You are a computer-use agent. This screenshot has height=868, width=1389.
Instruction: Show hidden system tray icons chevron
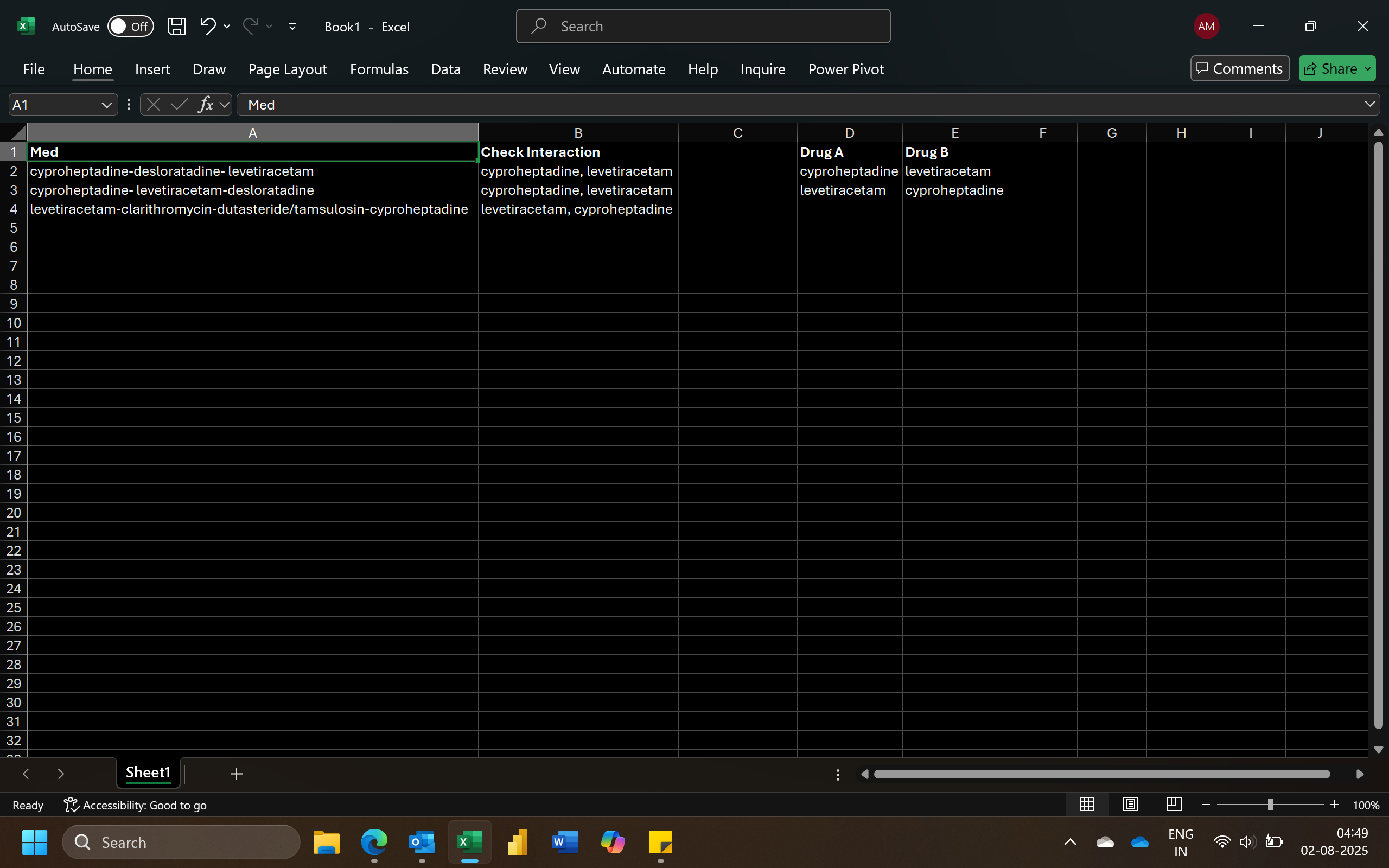pos(1070,842)
